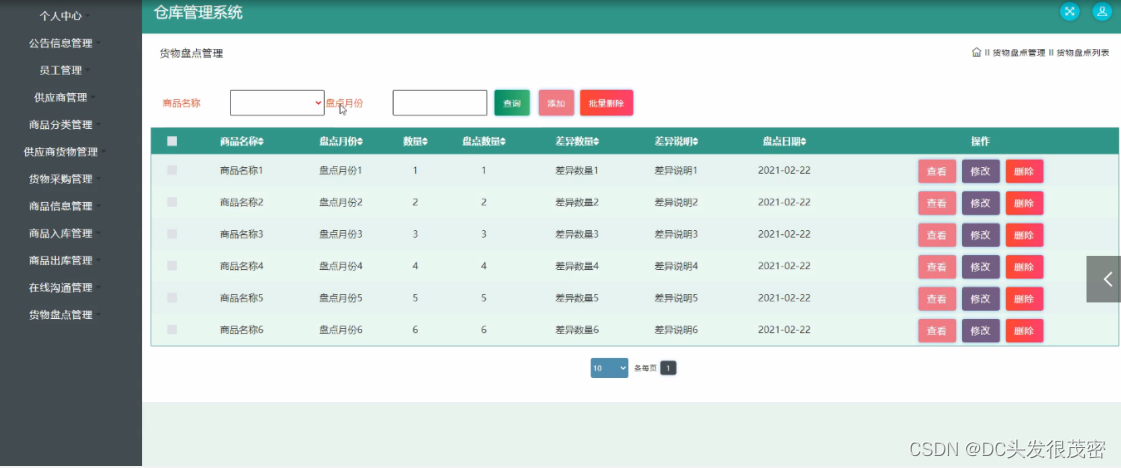Click 查看 for 商品名称2 row
Viewport: 1121px width, 468px height.
tap(937, 203)
